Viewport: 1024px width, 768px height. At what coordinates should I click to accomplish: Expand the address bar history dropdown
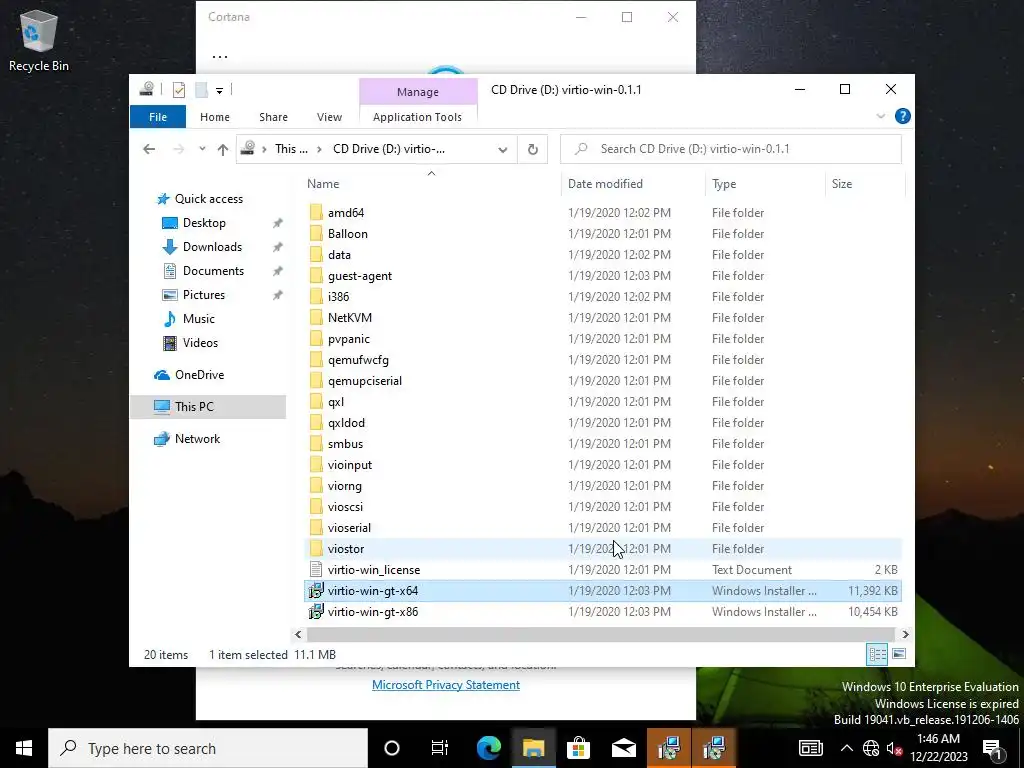[502, 150]
